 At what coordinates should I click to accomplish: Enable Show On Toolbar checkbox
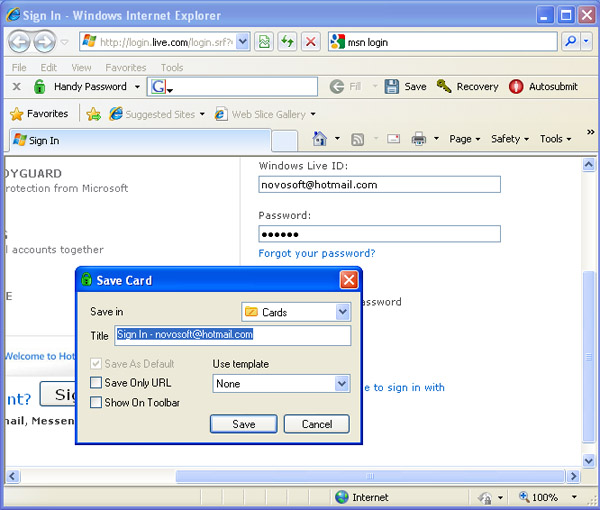pos(96,402)
